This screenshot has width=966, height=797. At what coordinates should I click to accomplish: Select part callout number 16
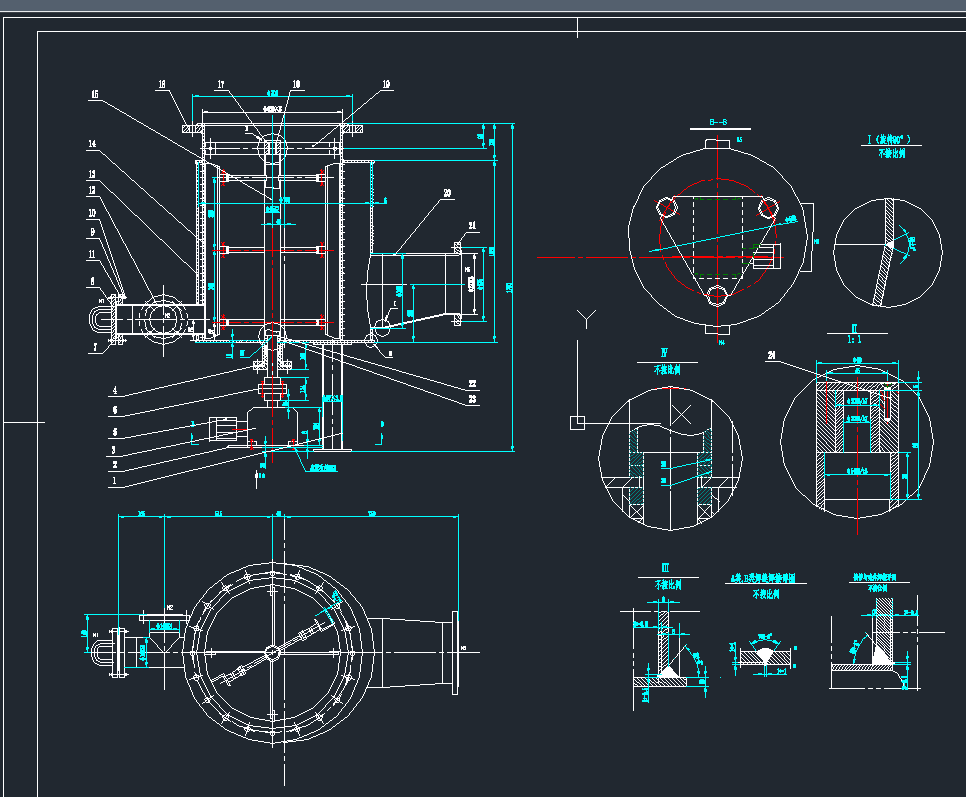tap(164, 84)
